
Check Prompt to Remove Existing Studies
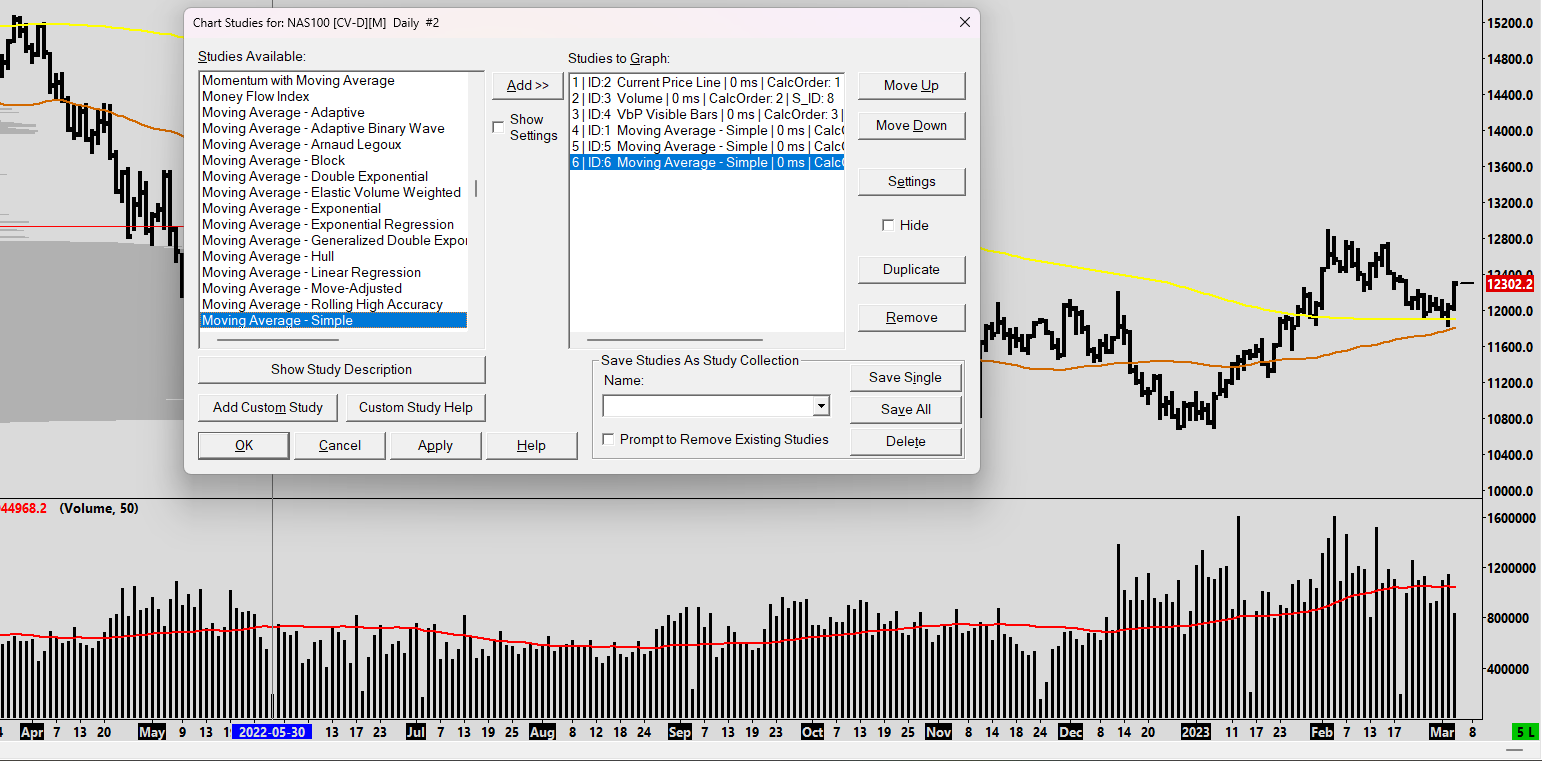click(608, 439)
